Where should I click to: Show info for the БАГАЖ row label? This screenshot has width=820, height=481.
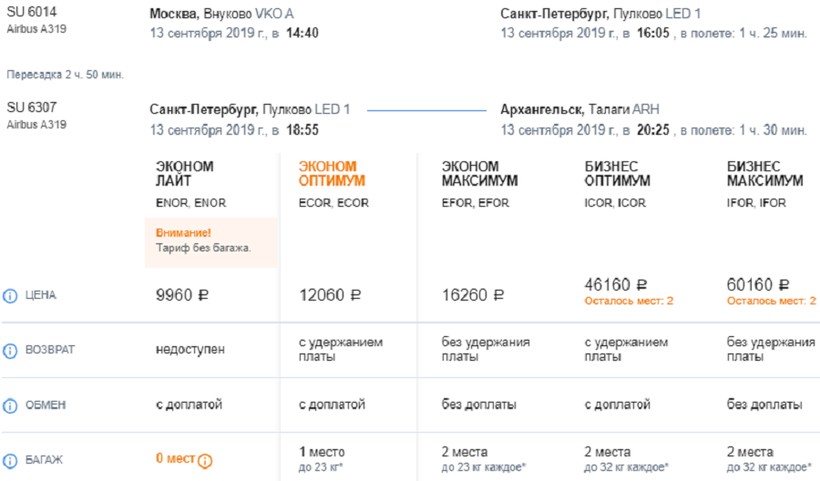(x=11, y=460)
